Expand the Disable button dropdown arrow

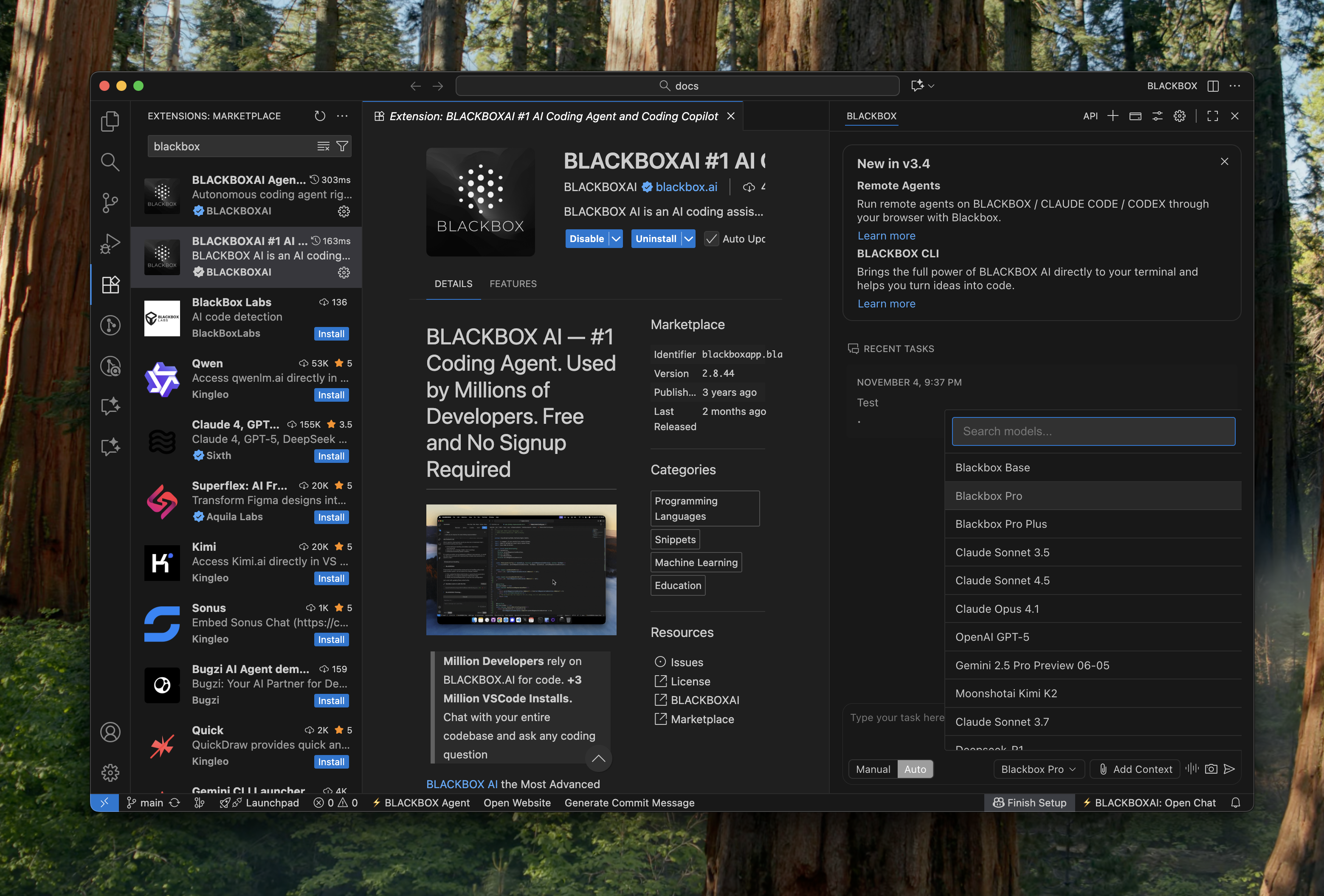point(616,239)
